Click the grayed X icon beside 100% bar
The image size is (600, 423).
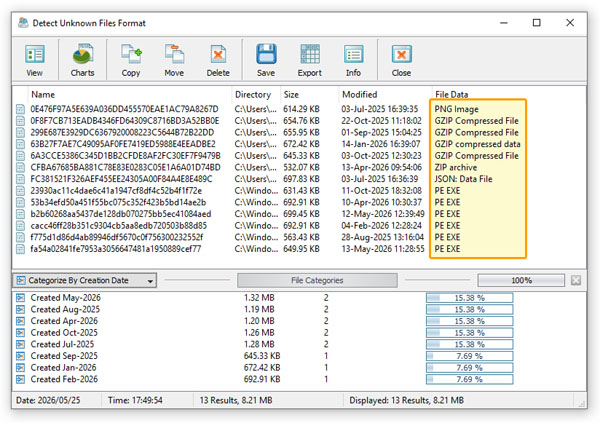576,281
